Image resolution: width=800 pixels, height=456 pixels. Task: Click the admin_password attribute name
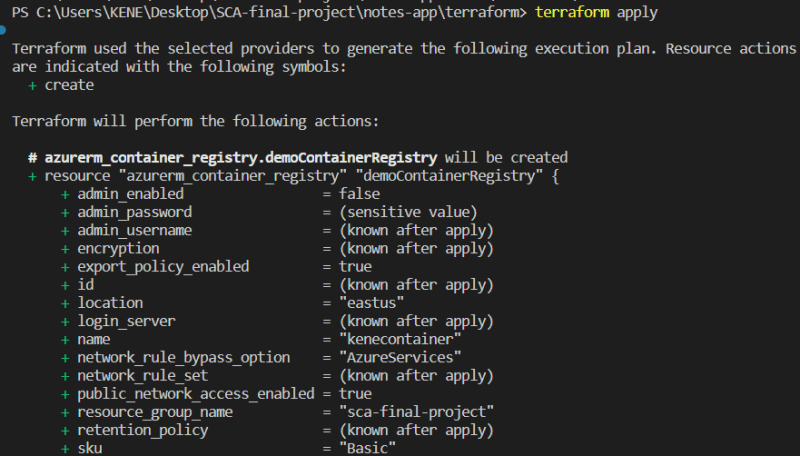(135, 212)
